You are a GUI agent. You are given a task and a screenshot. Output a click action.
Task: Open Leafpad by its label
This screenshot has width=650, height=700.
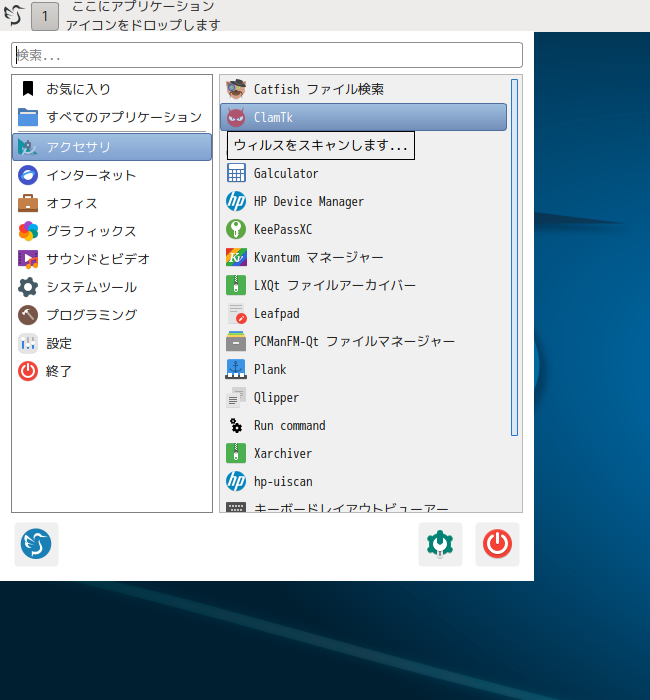pos(276,314)
